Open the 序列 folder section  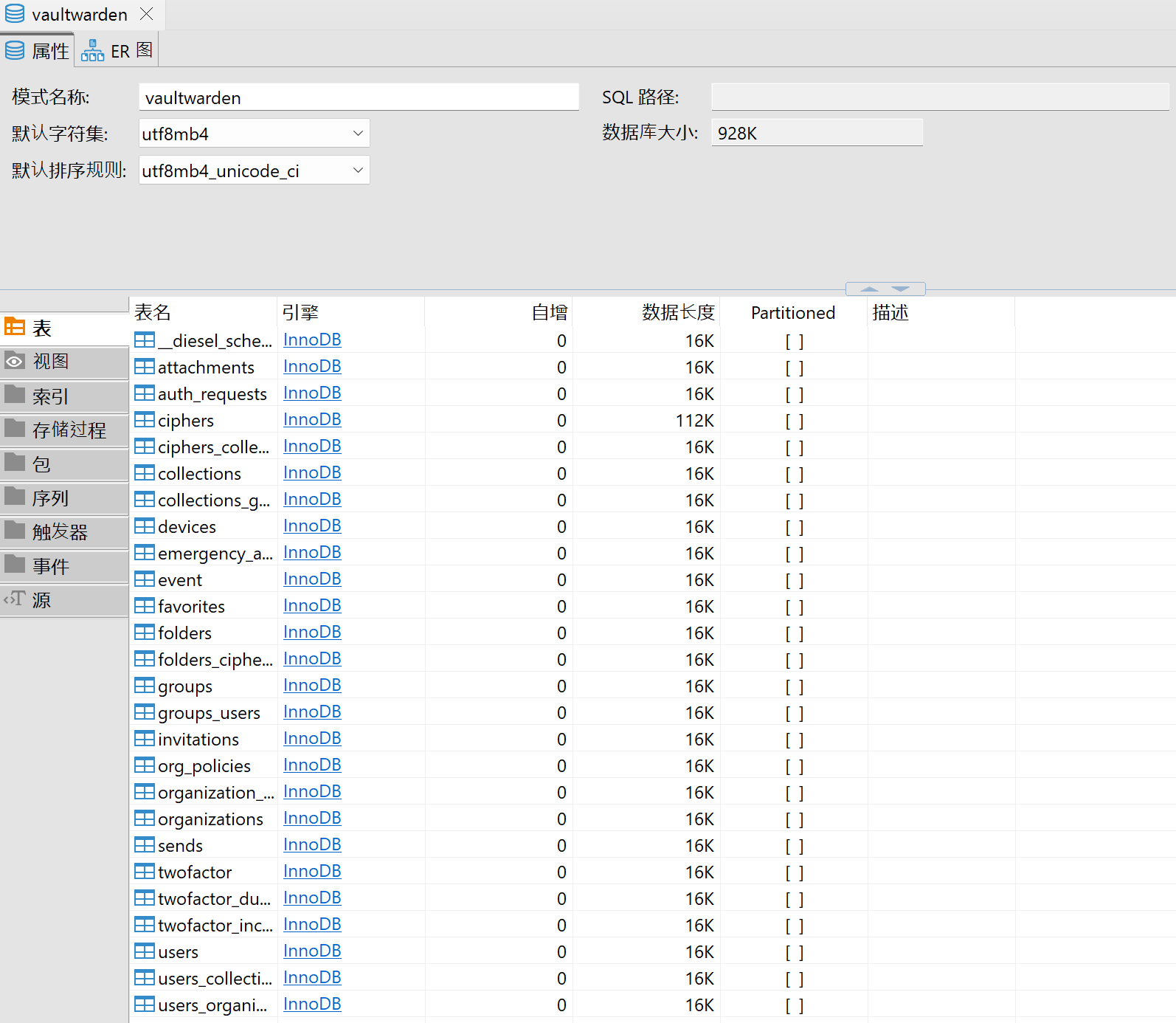click(64, 498)
